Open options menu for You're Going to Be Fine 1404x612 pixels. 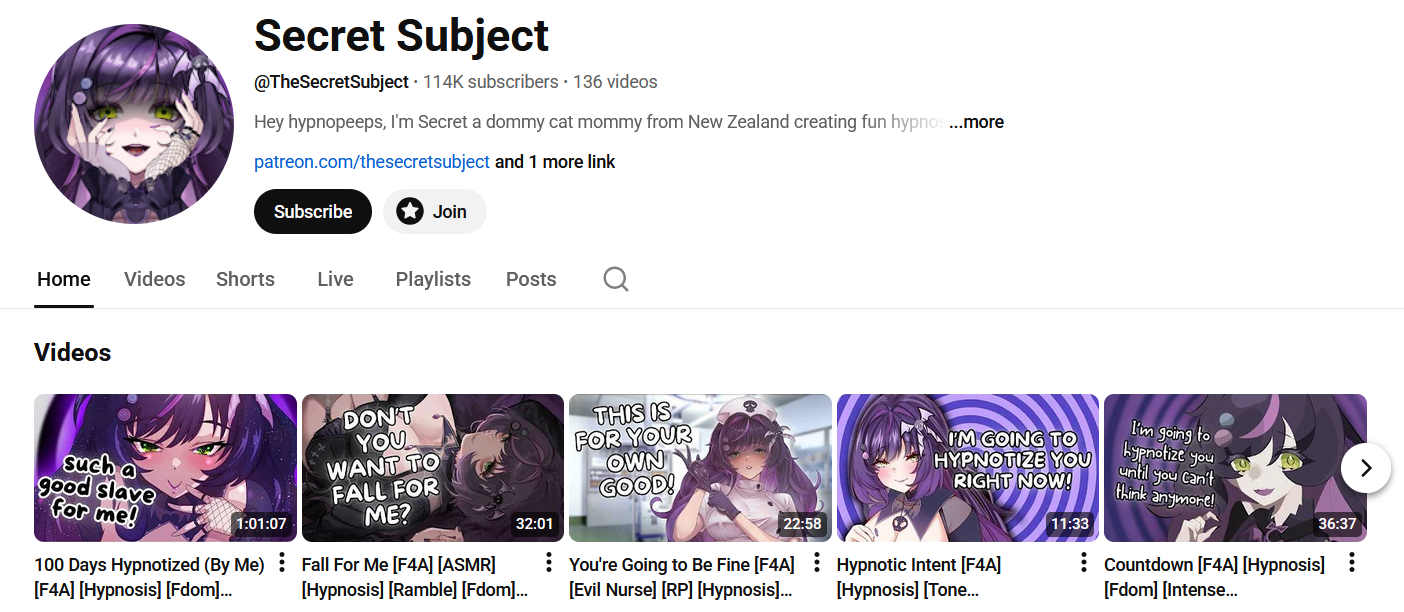pos(817,563)
